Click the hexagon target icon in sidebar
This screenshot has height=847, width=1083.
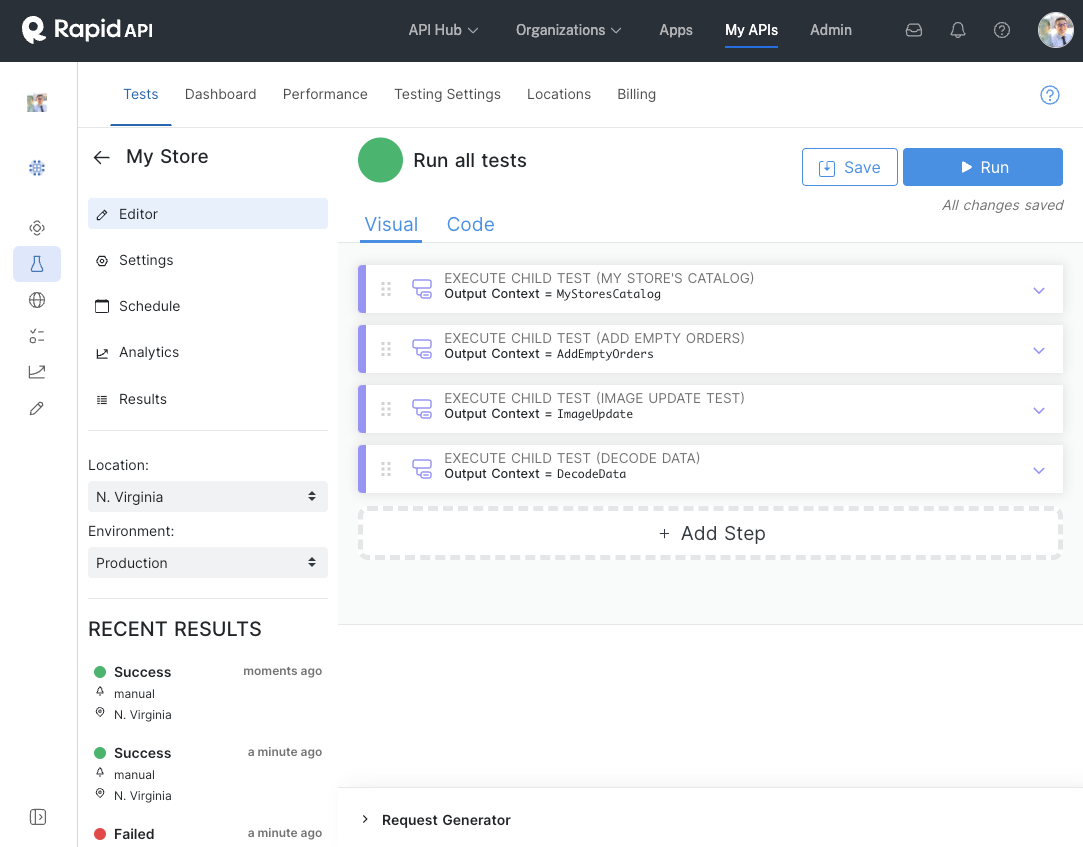click(37, 228)
